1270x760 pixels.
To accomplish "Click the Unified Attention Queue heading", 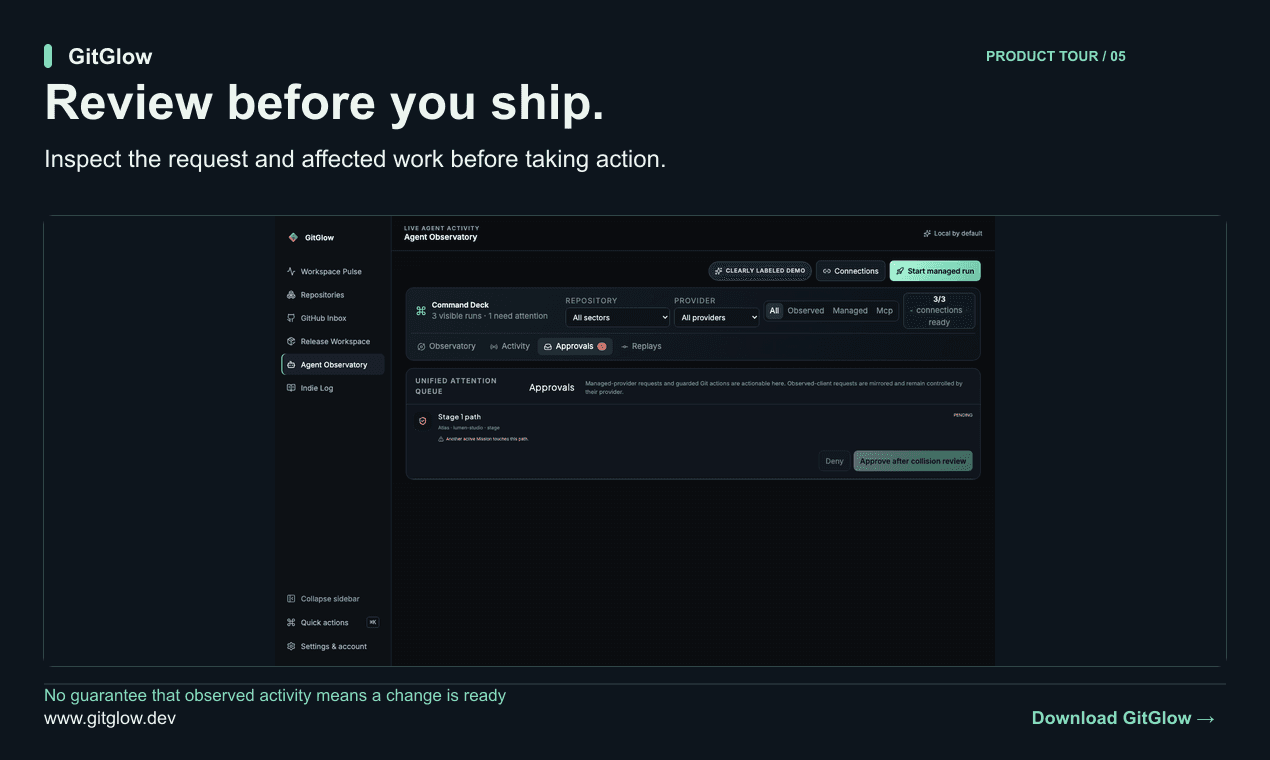I will (456, 386).
